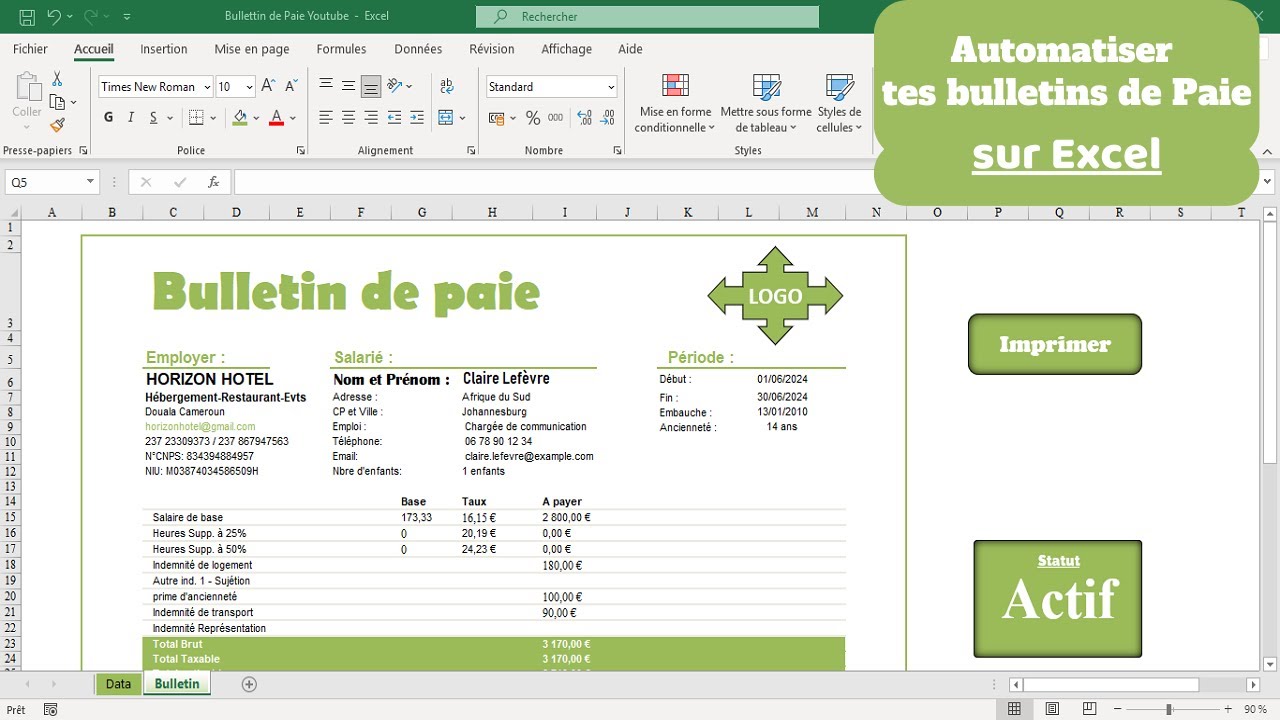Select the Format Painter brush icon

(57, 125)
